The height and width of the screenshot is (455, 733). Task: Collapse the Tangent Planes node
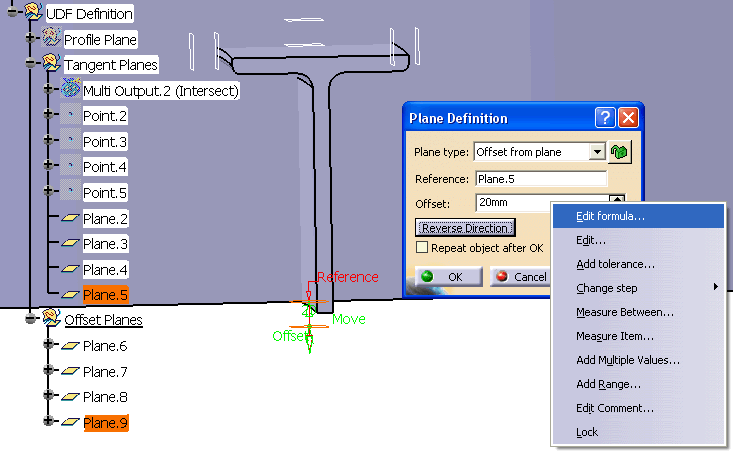click(30, 63)
